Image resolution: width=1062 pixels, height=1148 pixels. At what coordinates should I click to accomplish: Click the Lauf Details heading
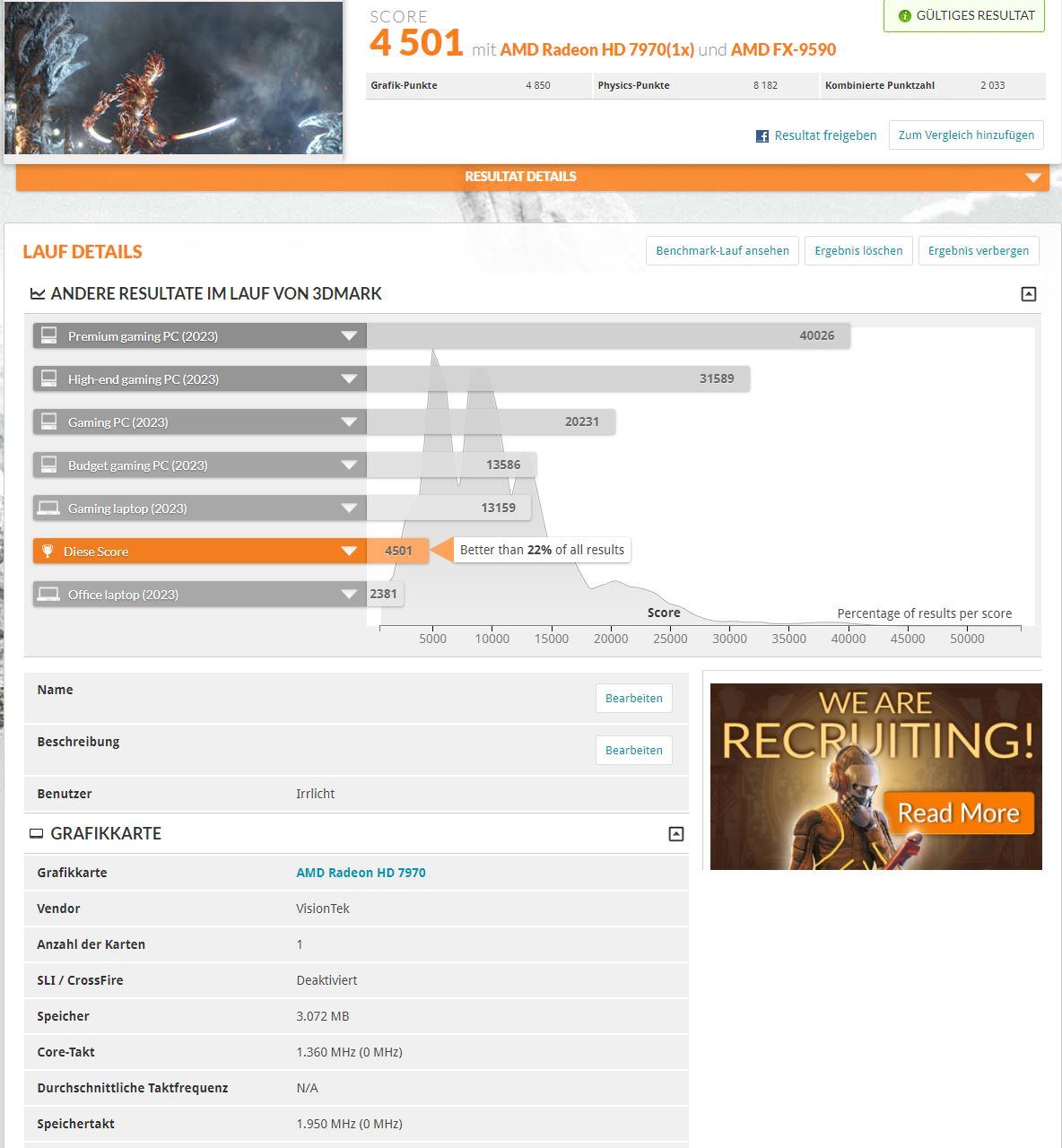coord(83,252)
